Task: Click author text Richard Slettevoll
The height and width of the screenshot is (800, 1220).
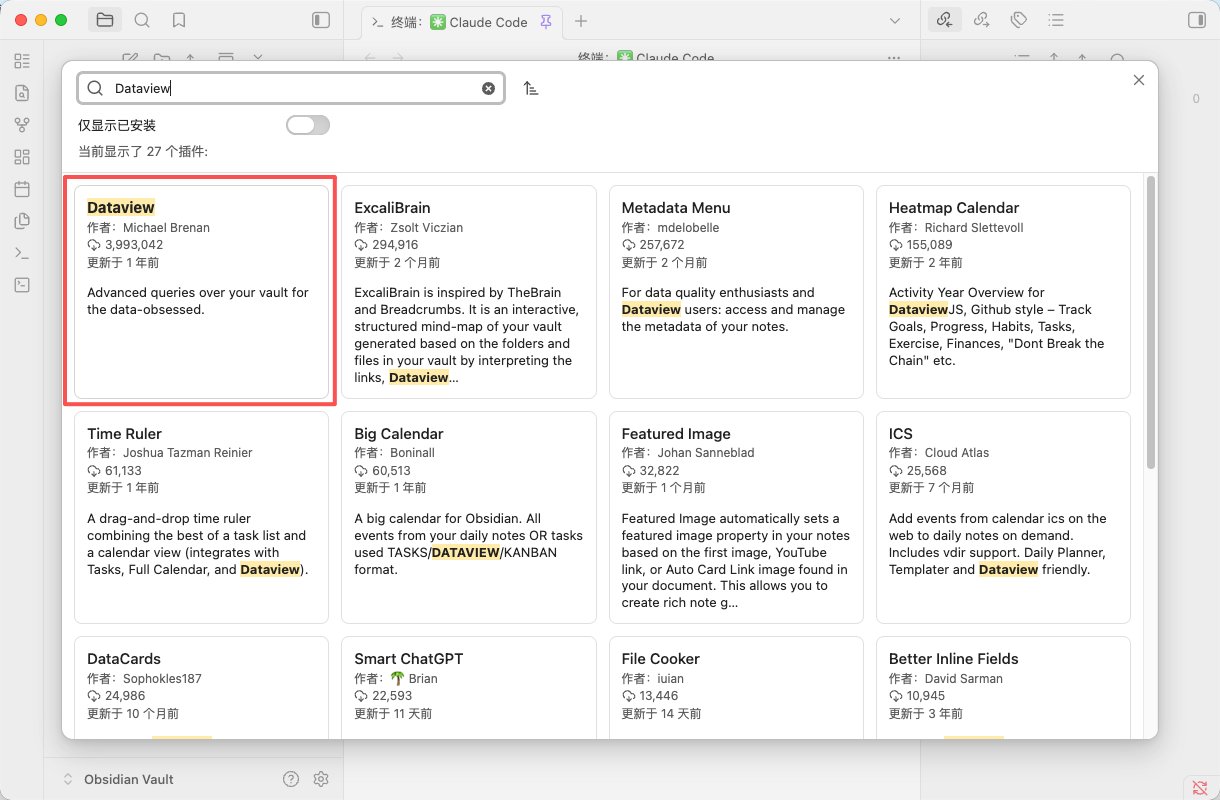Action: [974, 227]
